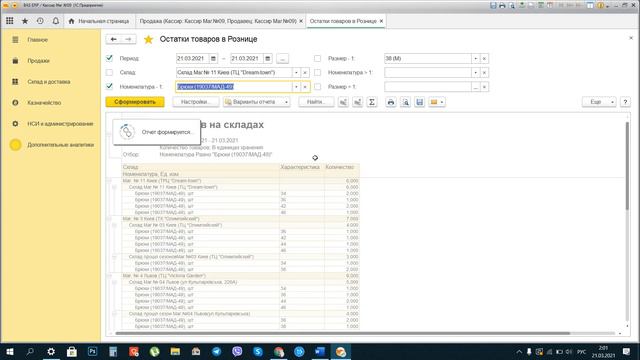Enable the Размер > 1 checkbox

pos(317,87)
